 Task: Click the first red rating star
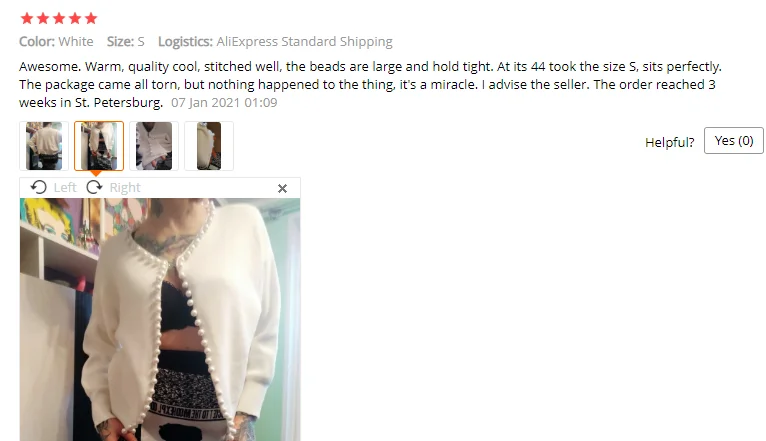tap(27, 19)
